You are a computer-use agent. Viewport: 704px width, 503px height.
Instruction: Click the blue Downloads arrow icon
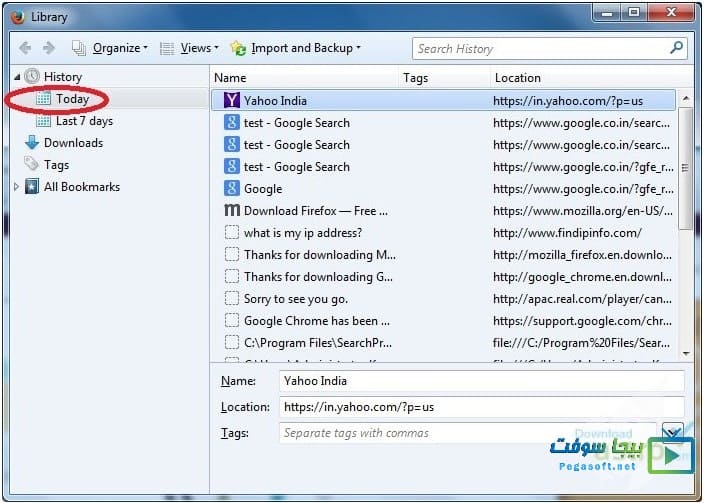[32, 143]
